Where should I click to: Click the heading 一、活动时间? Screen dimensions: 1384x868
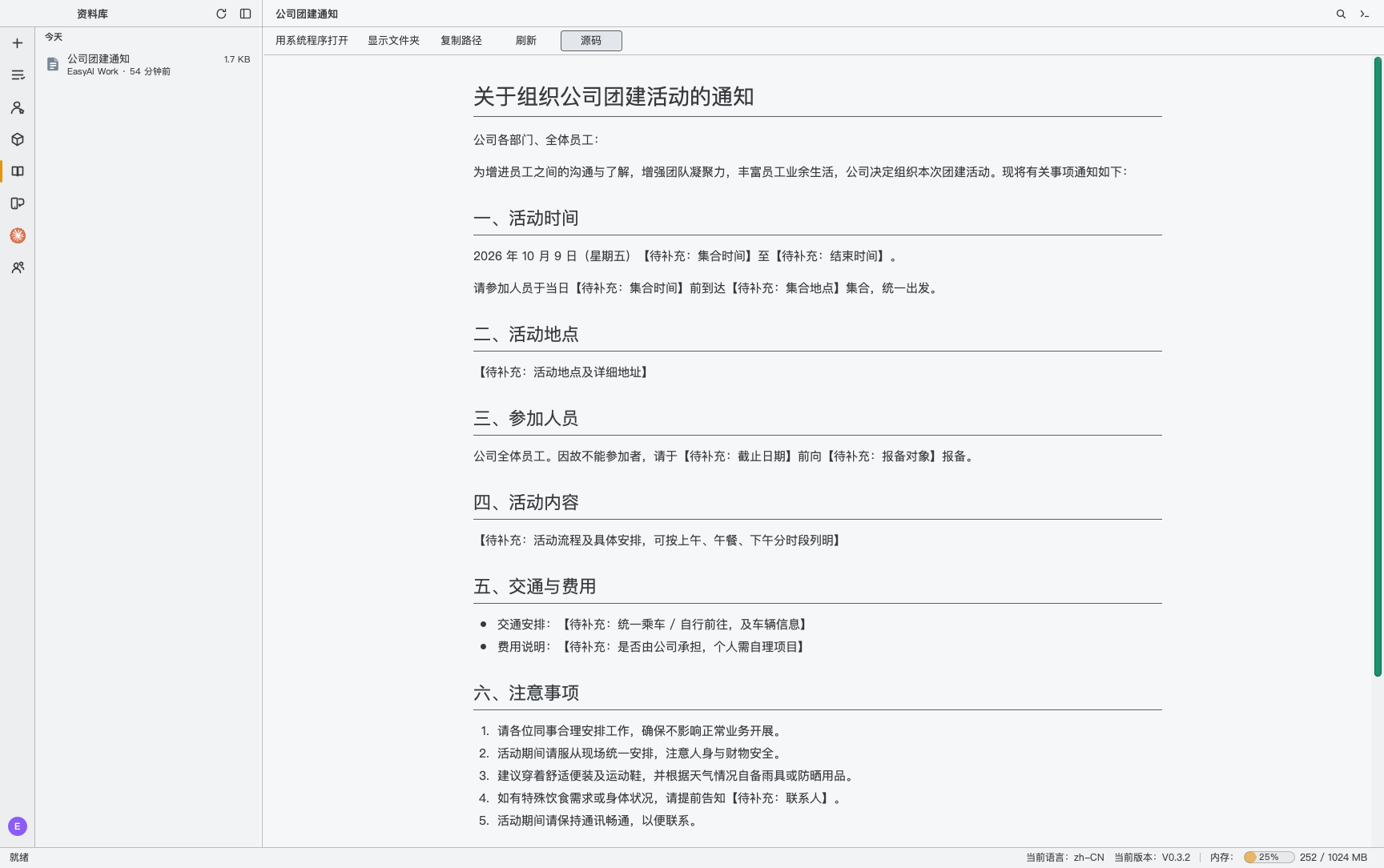click(526, 218)
